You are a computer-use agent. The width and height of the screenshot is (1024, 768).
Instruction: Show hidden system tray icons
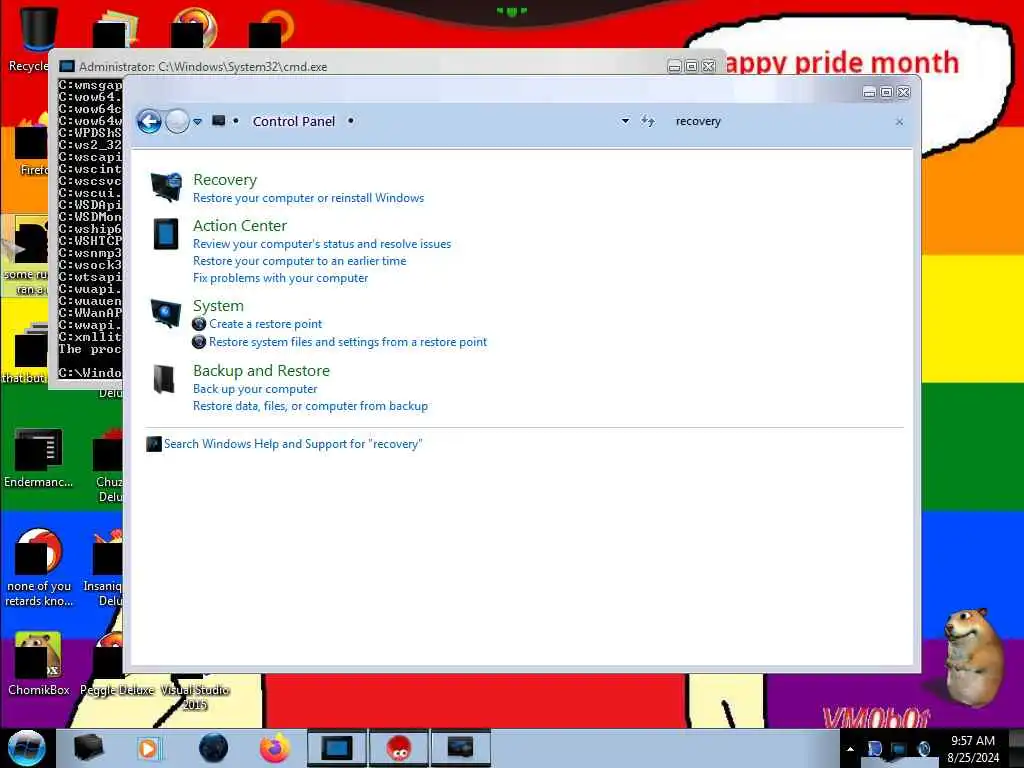coord(850,749)
